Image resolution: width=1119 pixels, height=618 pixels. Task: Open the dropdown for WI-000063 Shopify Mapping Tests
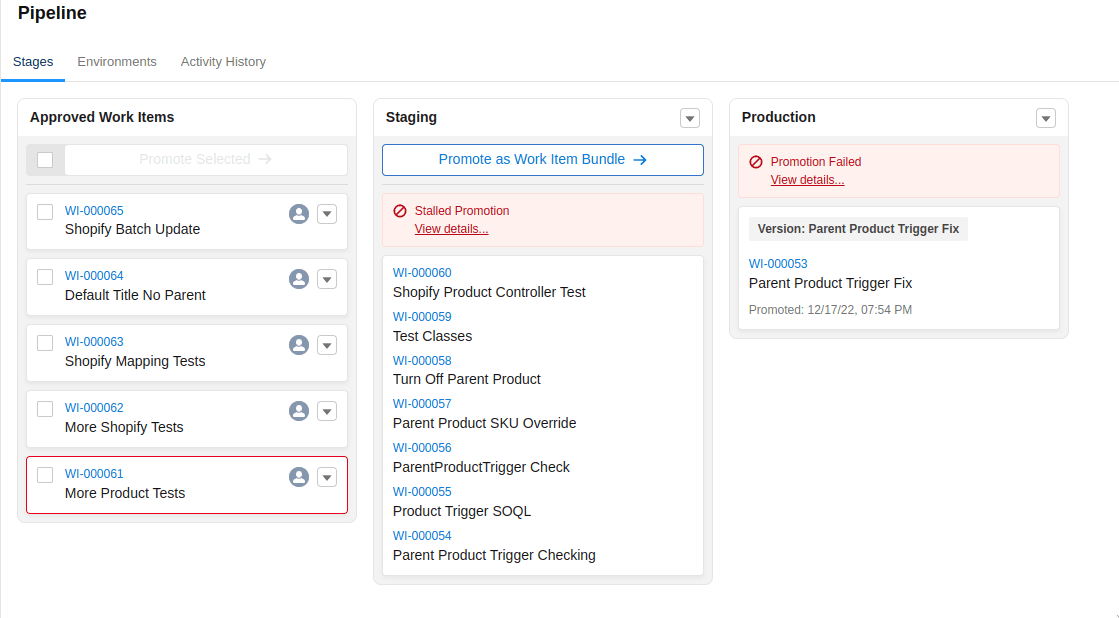327,345
